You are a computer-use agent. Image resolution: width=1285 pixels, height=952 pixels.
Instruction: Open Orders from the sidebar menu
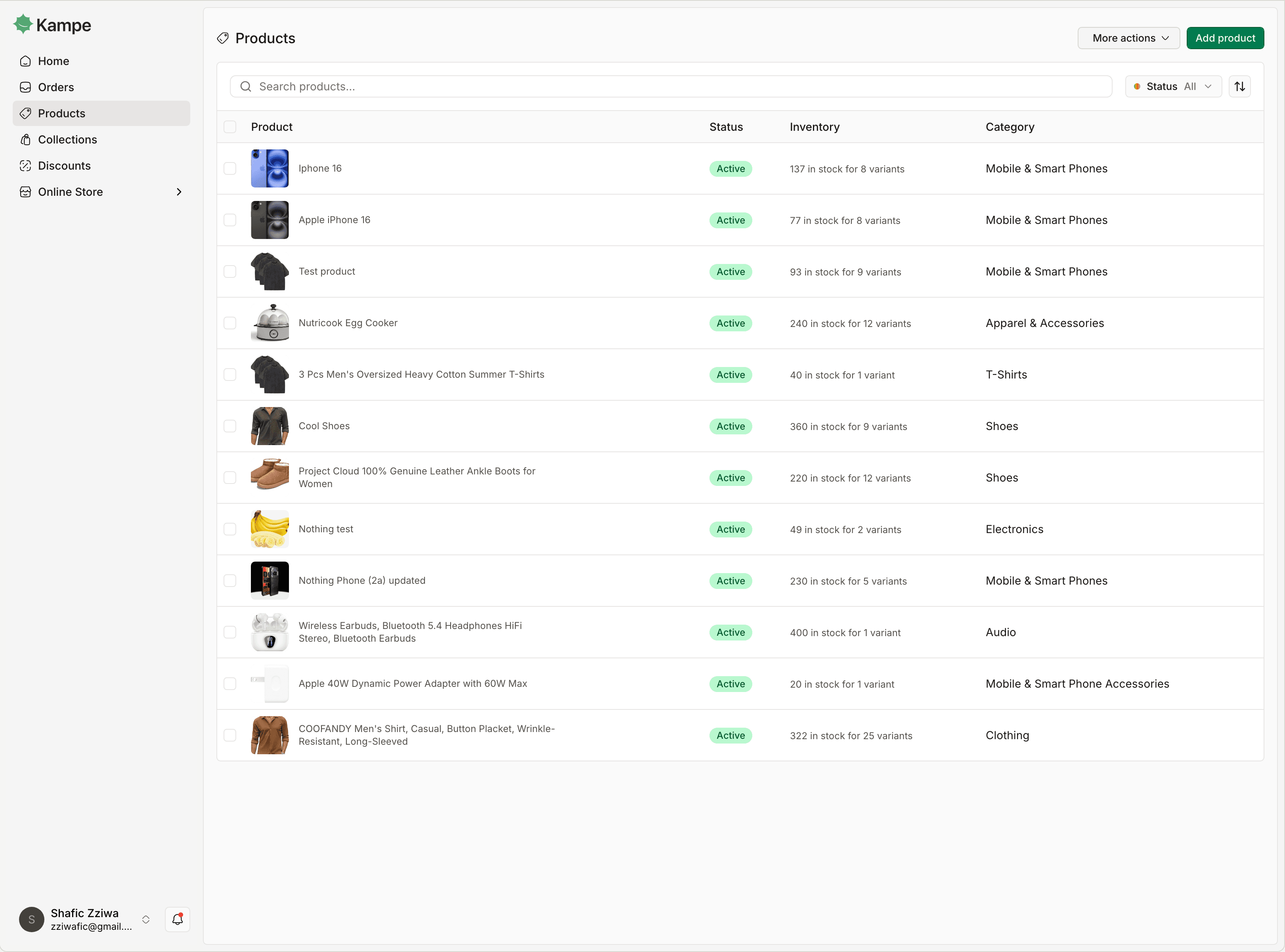55,87
